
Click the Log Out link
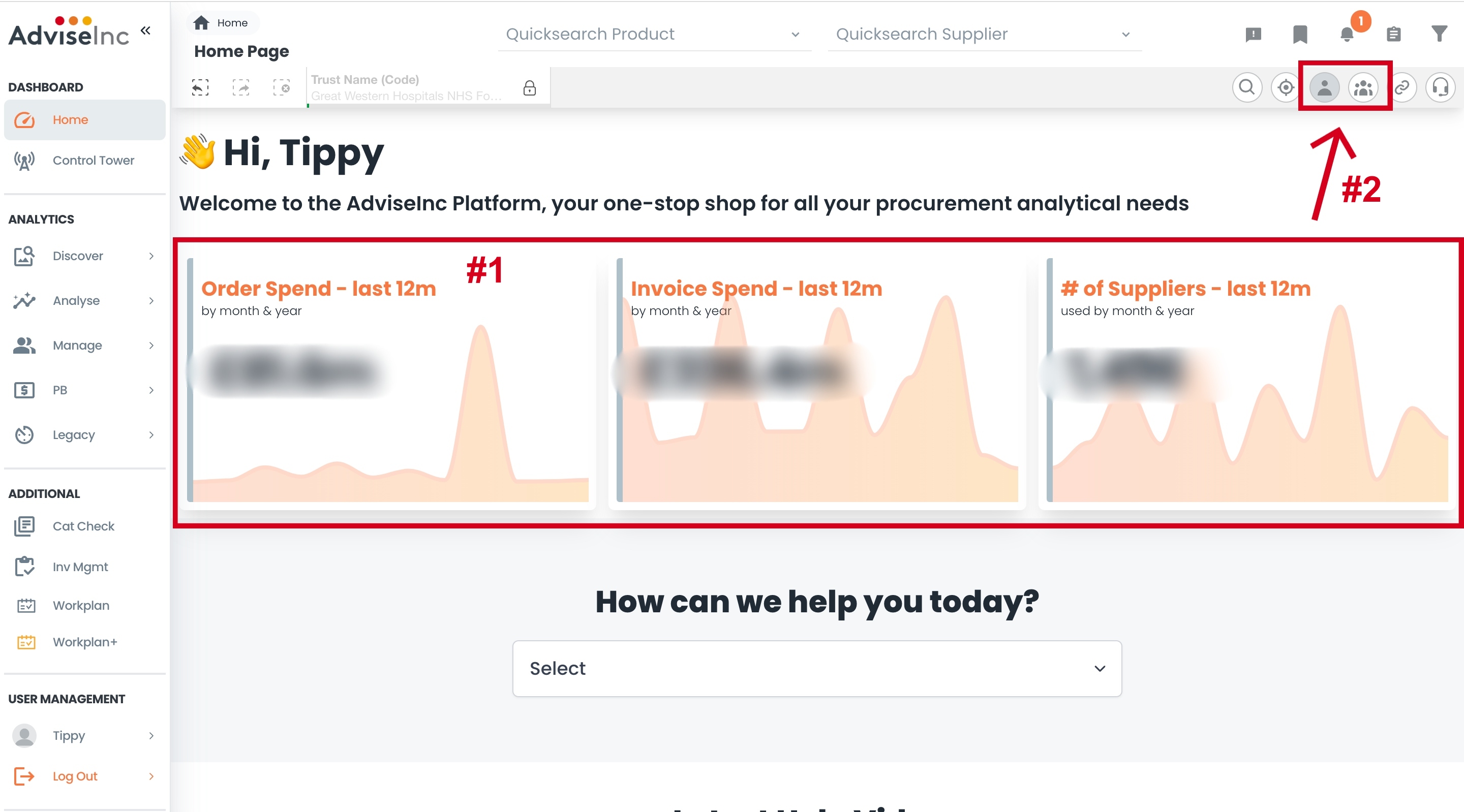pyautogui.click(x=75, y=776)
